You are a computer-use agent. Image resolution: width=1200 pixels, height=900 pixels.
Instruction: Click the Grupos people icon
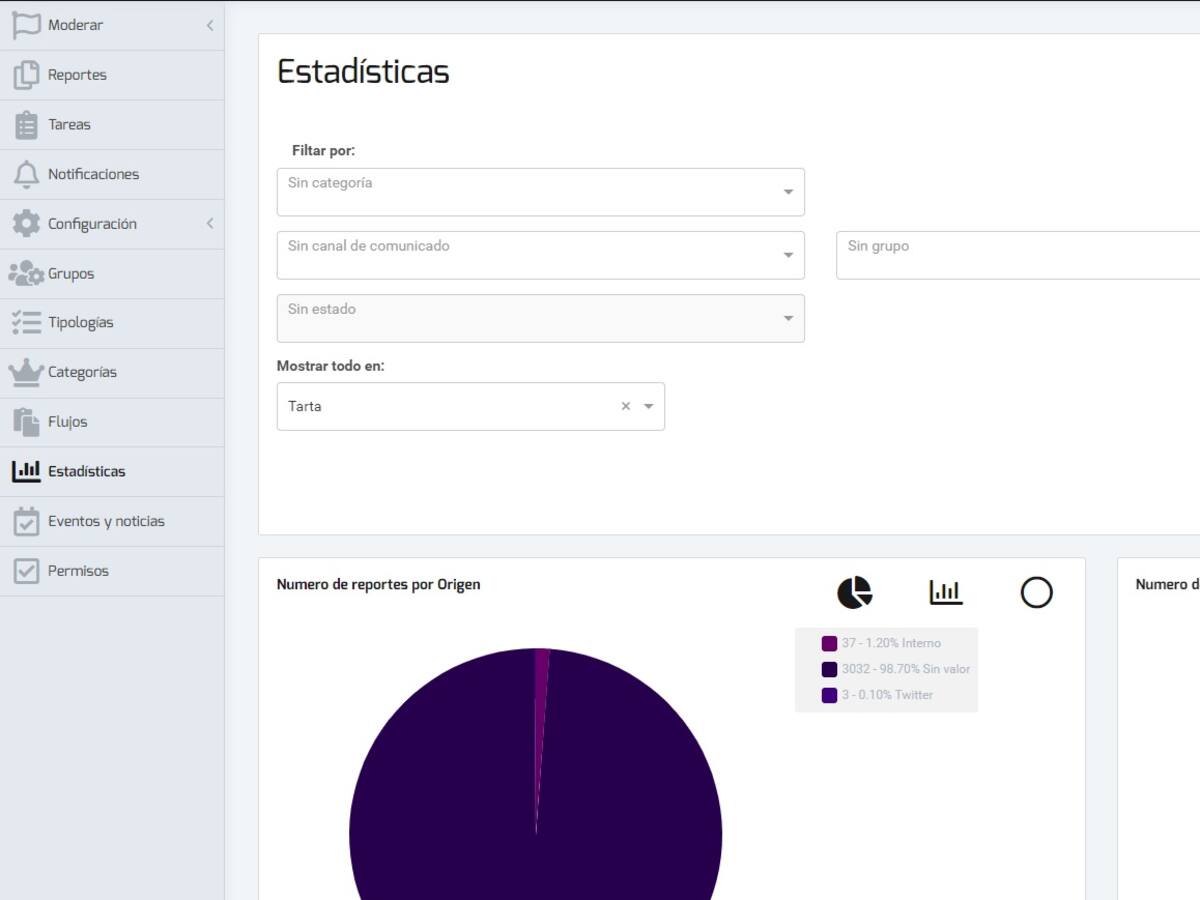coord(26,273)
